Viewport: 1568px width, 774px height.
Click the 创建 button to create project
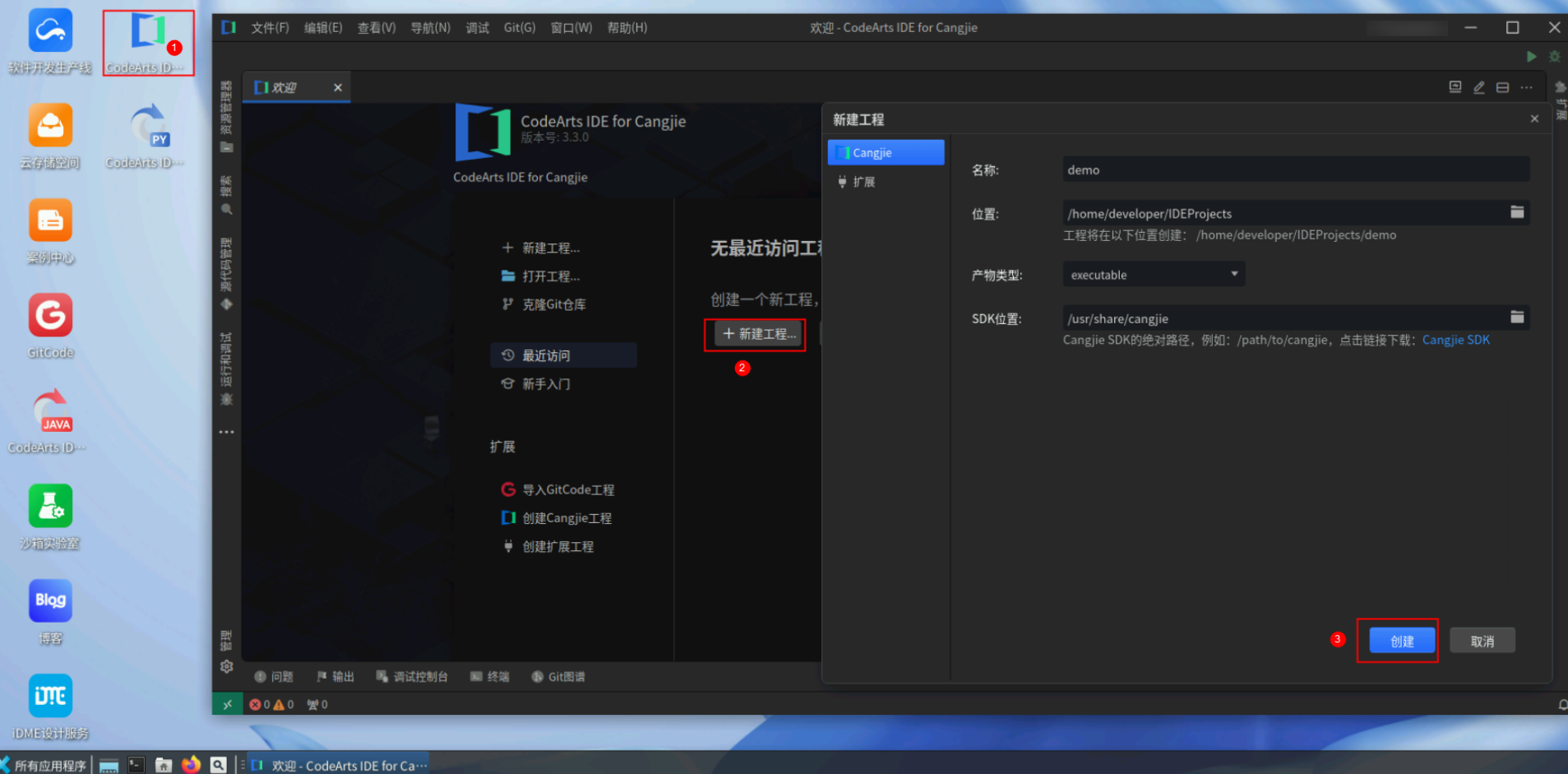click(1400, 640)
